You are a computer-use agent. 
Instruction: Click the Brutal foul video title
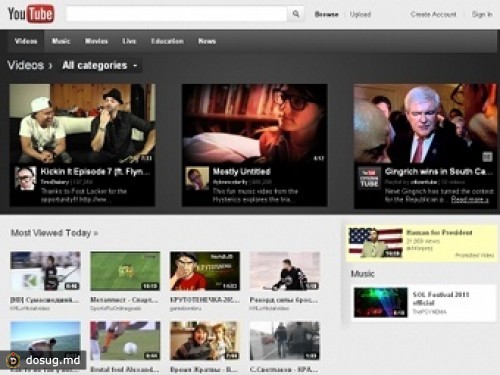click(125, 369)
